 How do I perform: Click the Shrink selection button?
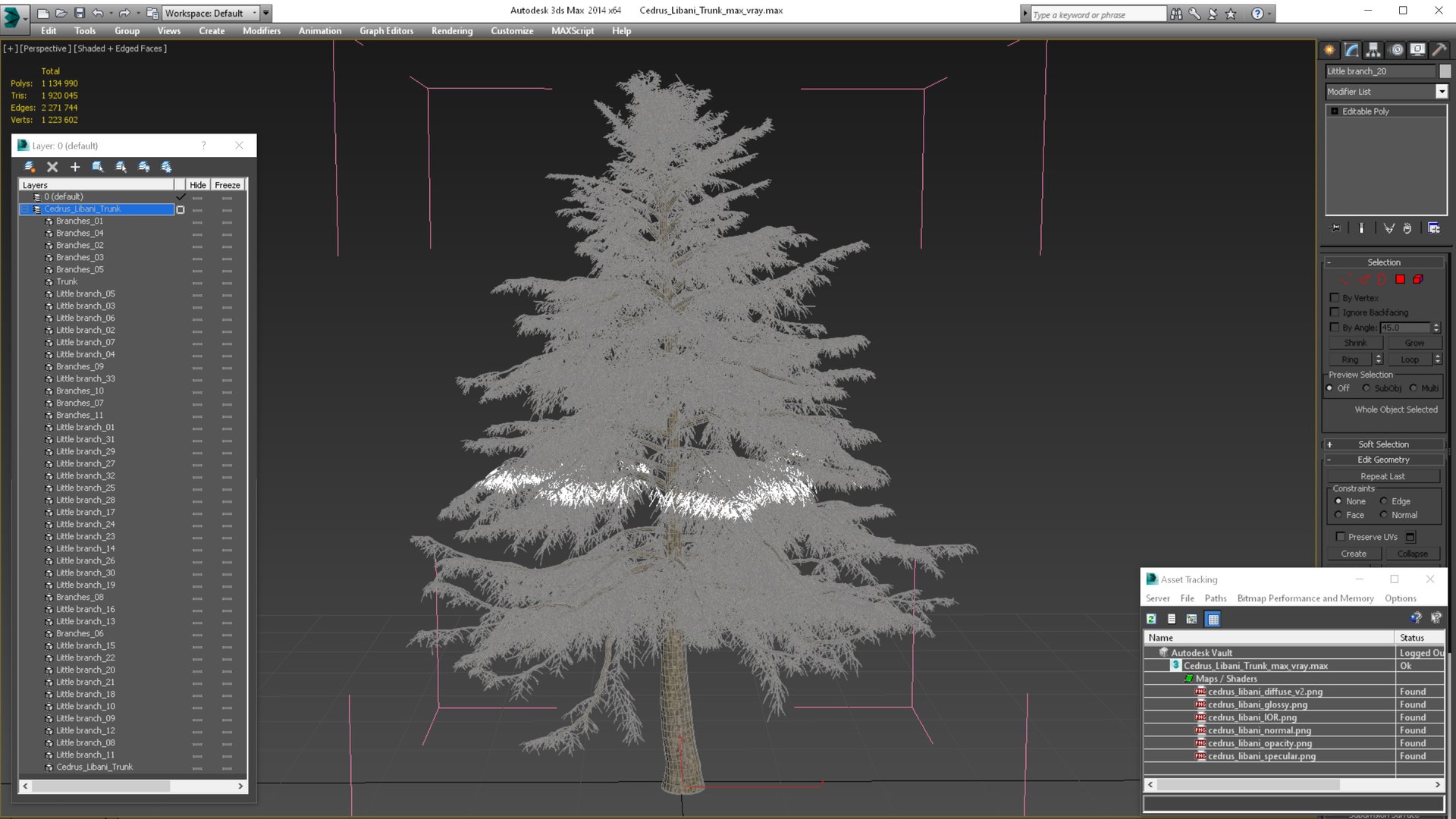pyautogui.click(x=1355, y=343)
